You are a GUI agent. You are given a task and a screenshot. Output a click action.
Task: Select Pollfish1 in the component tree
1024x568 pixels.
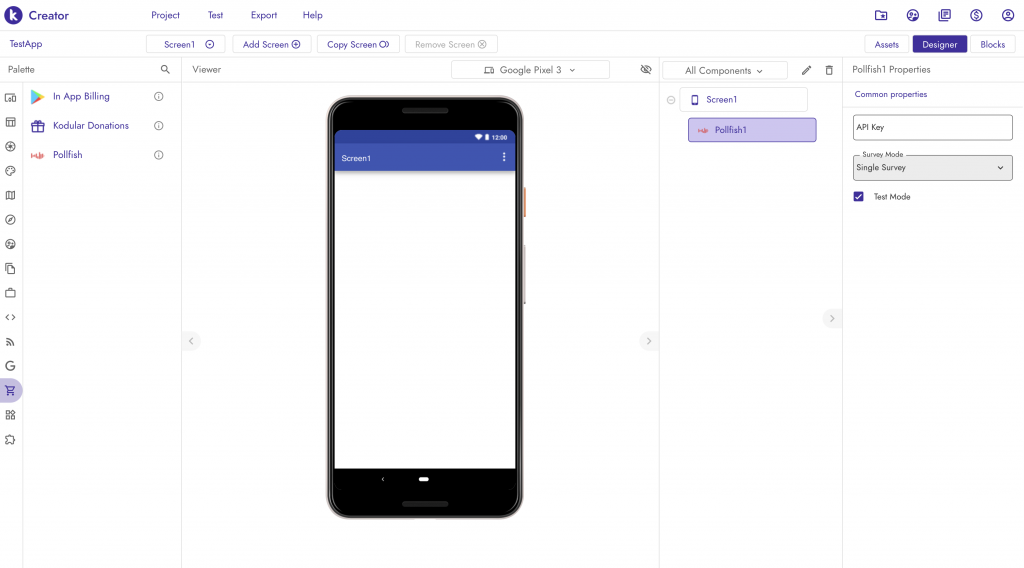[752, 130]
